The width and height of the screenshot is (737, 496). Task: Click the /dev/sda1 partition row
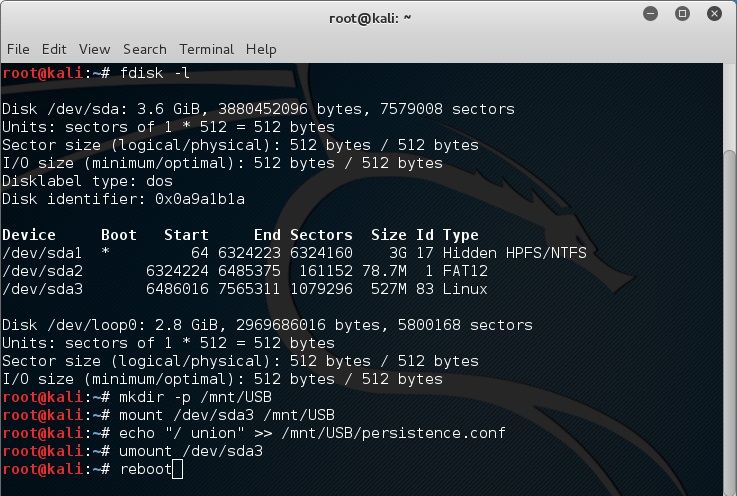294,253
